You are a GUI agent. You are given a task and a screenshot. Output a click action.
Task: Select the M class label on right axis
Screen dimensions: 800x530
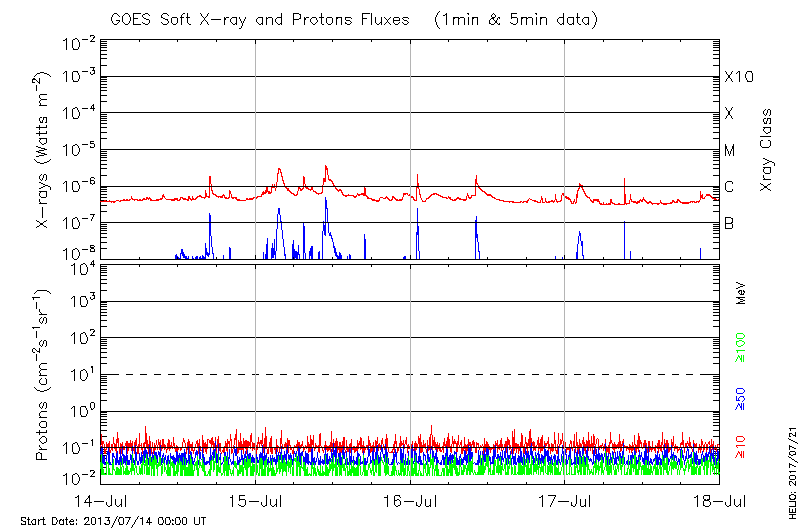(730, 151)
